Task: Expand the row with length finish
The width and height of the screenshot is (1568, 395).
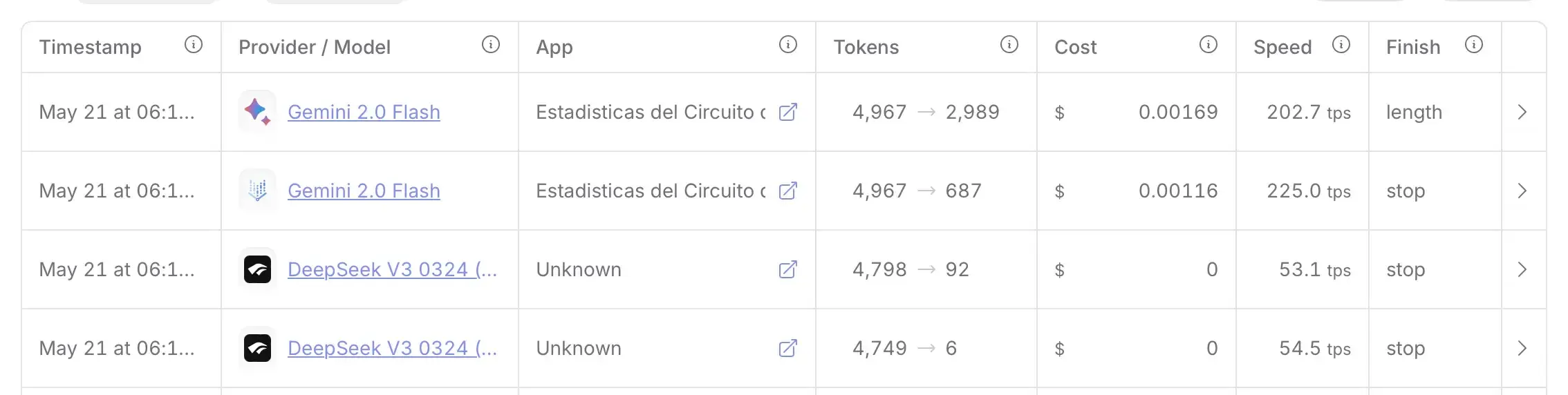Action: point(1522,112)
